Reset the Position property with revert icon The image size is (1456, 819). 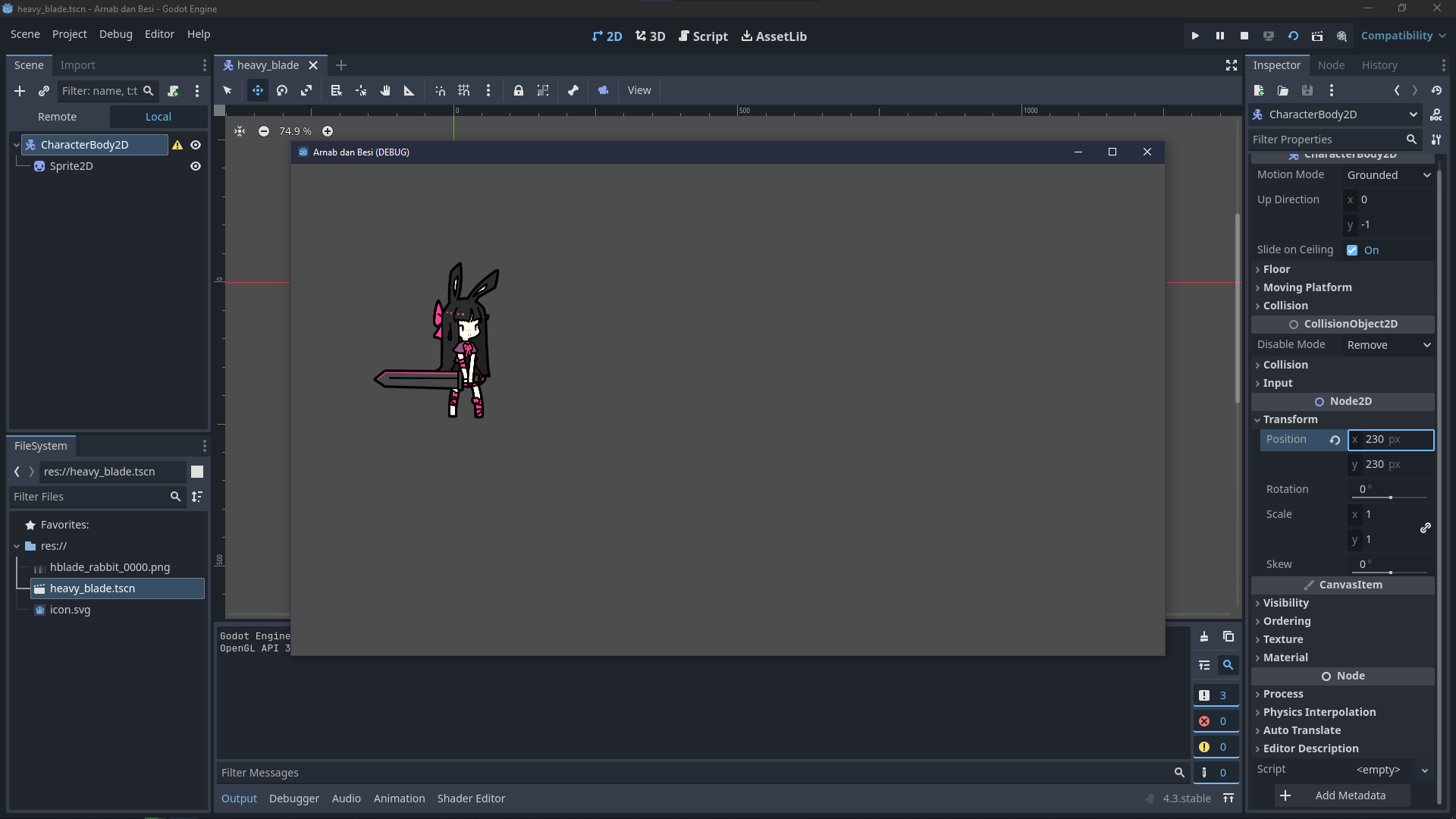1335,440
